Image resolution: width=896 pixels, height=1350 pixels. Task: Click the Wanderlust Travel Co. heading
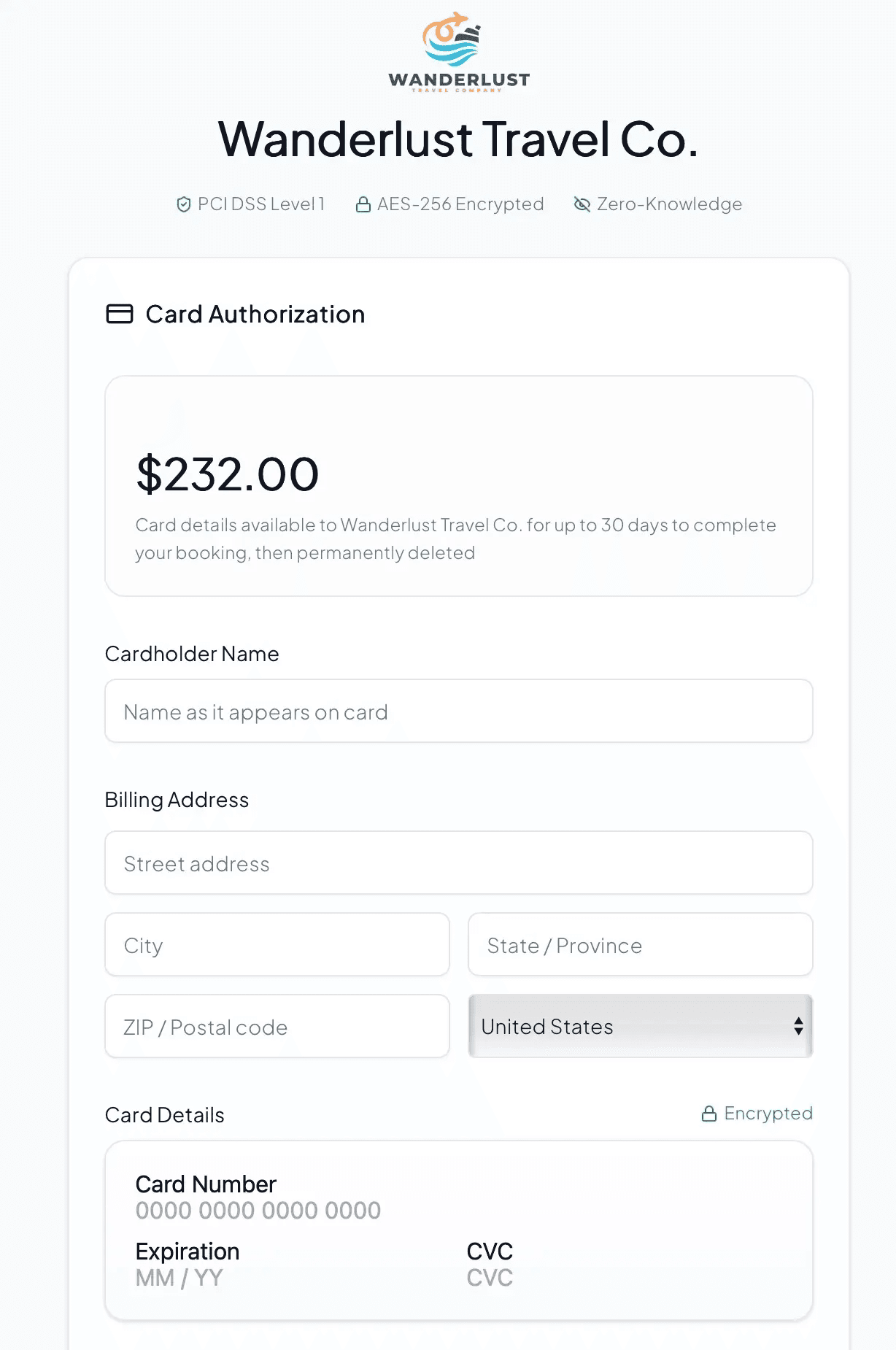[x=458, y=139]
